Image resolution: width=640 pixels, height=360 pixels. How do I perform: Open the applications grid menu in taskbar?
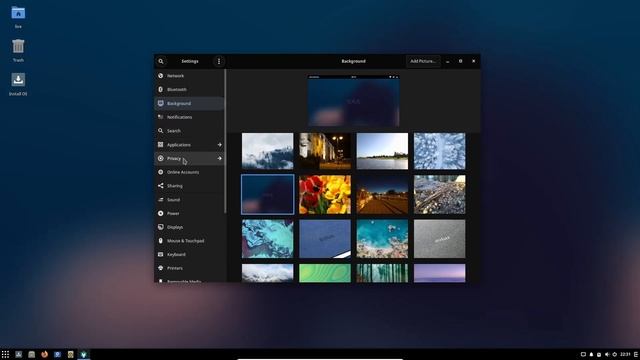(x=5, y=354)
